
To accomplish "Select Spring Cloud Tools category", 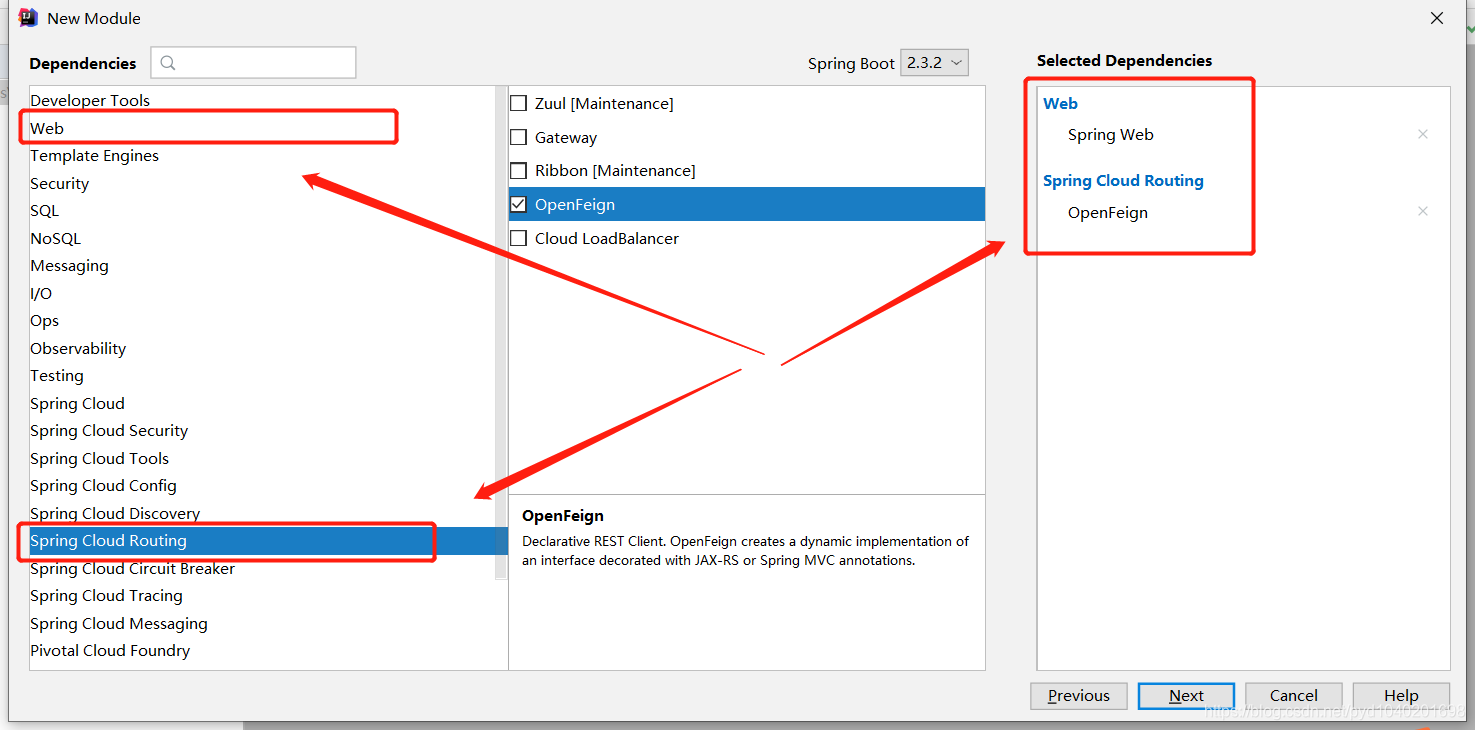I will tap(99, 458).
